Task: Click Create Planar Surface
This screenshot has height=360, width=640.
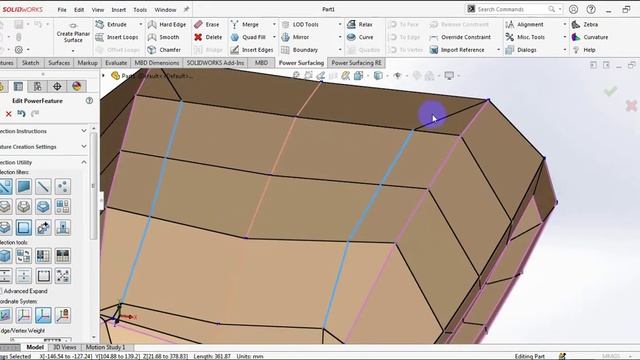Action: (x=73, y=33)
